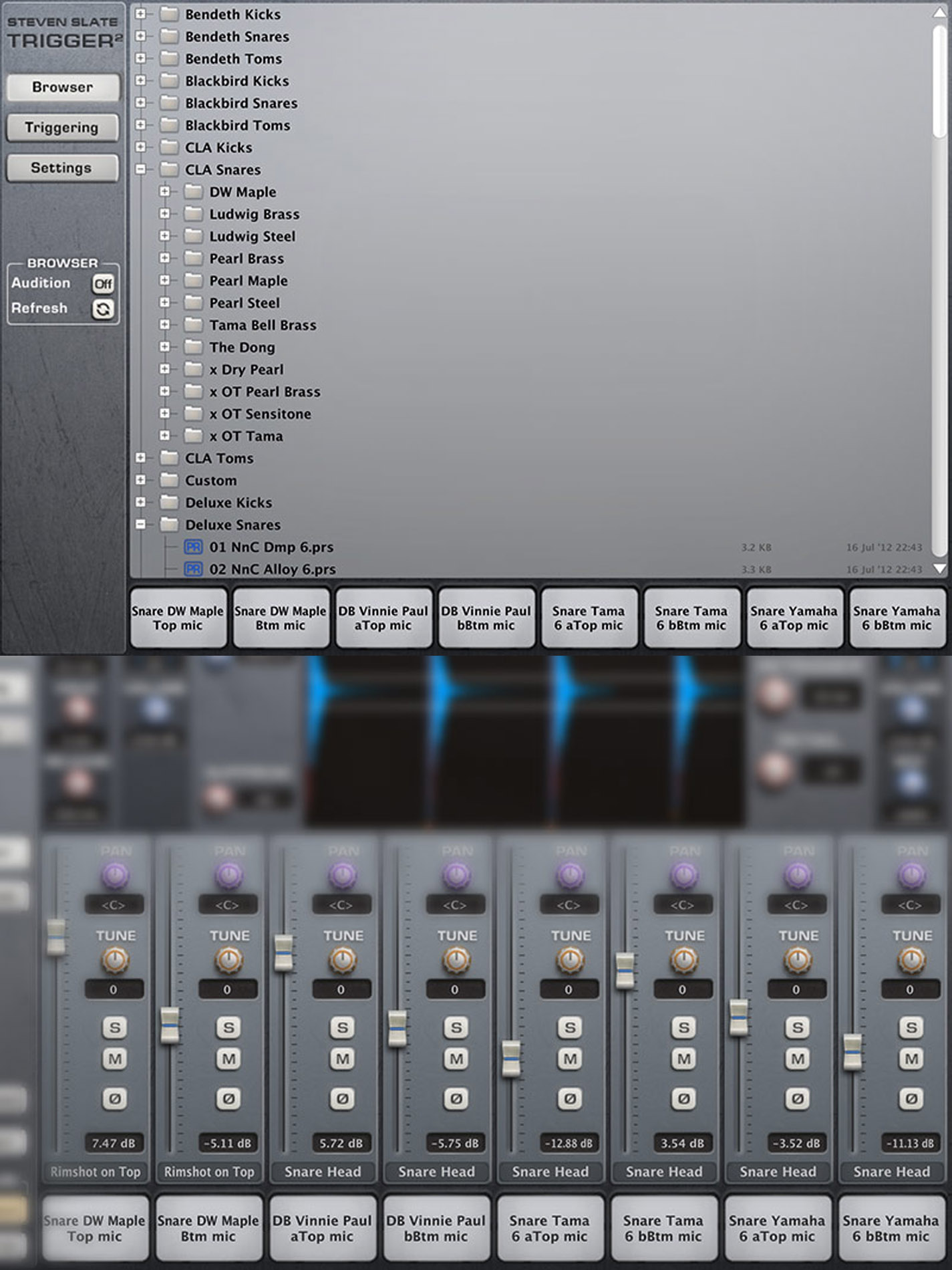Solo the Snare Tama 6 aTop mic channel
This screenshot has height=1270, width=952.
(570, 1027)
